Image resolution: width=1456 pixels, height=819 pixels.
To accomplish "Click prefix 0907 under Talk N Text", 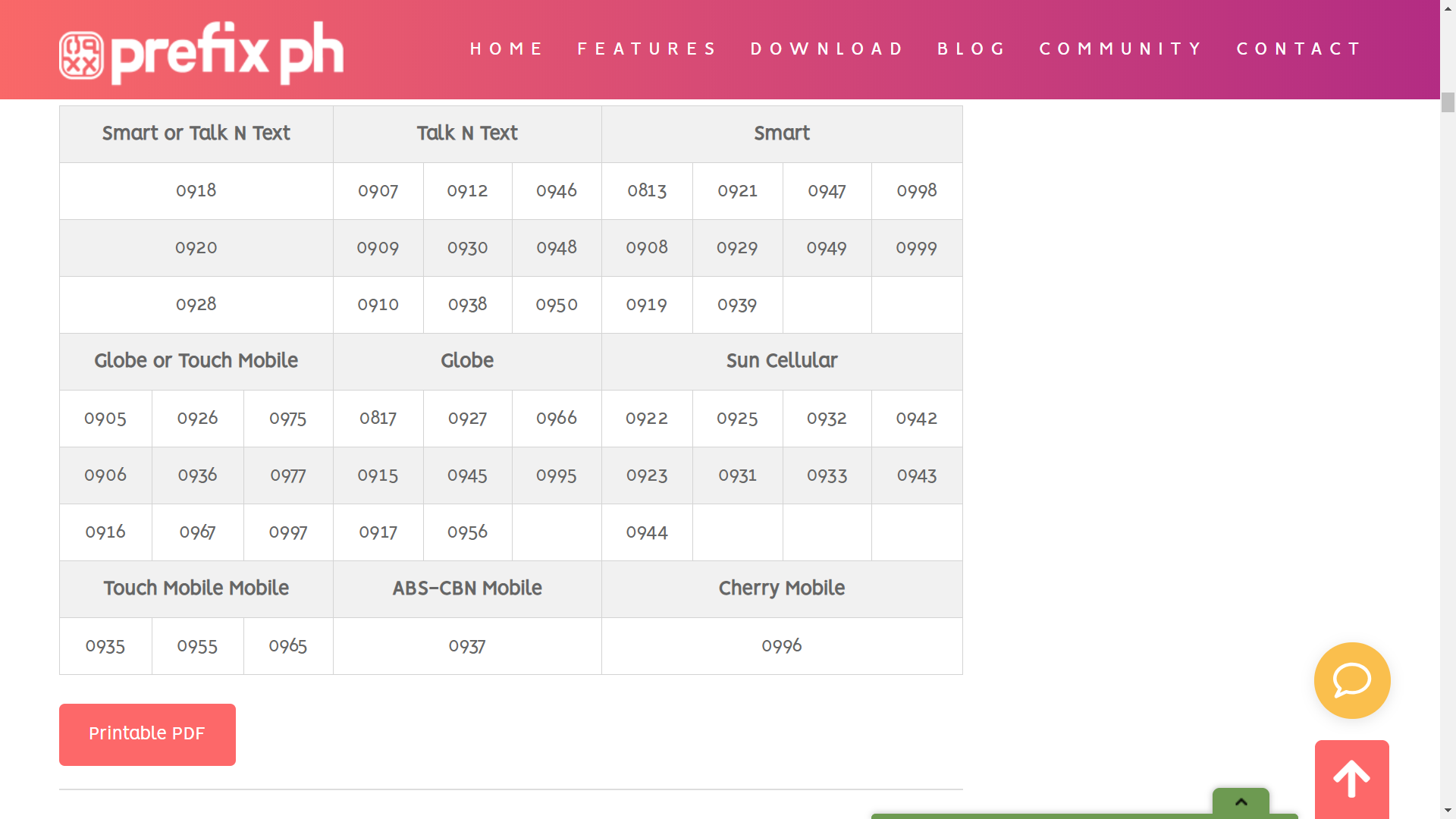I will tap(378, 191).
